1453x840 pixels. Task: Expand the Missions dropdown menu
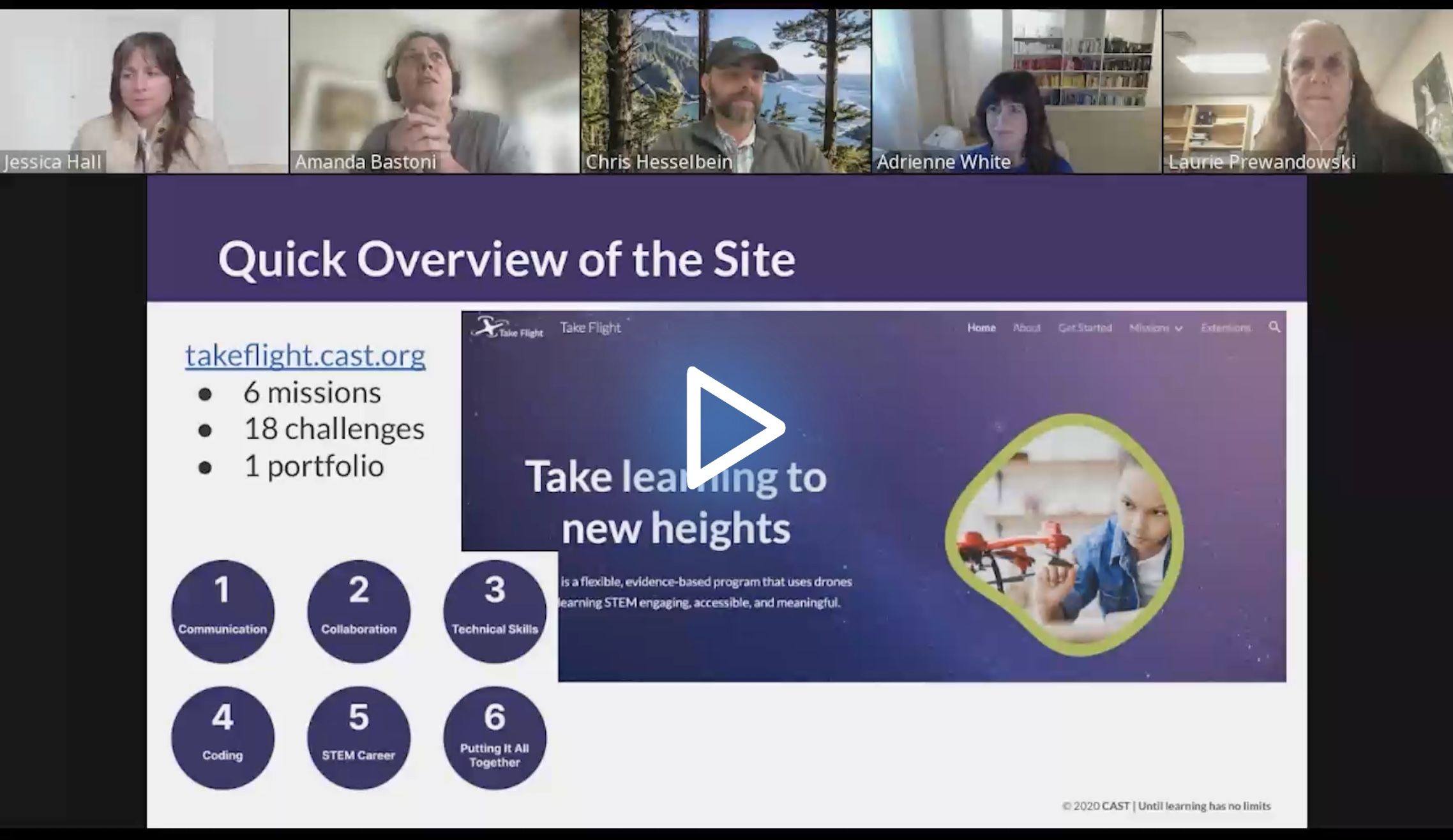(1156, 328)
